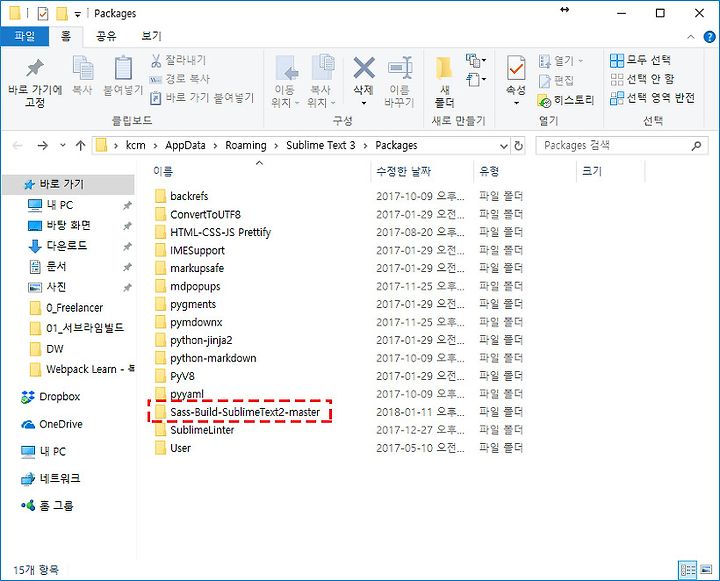This screenshot has height=581, width=720.
Task: Click the Delete (삭제) X icon
Action: click(364, 68)
